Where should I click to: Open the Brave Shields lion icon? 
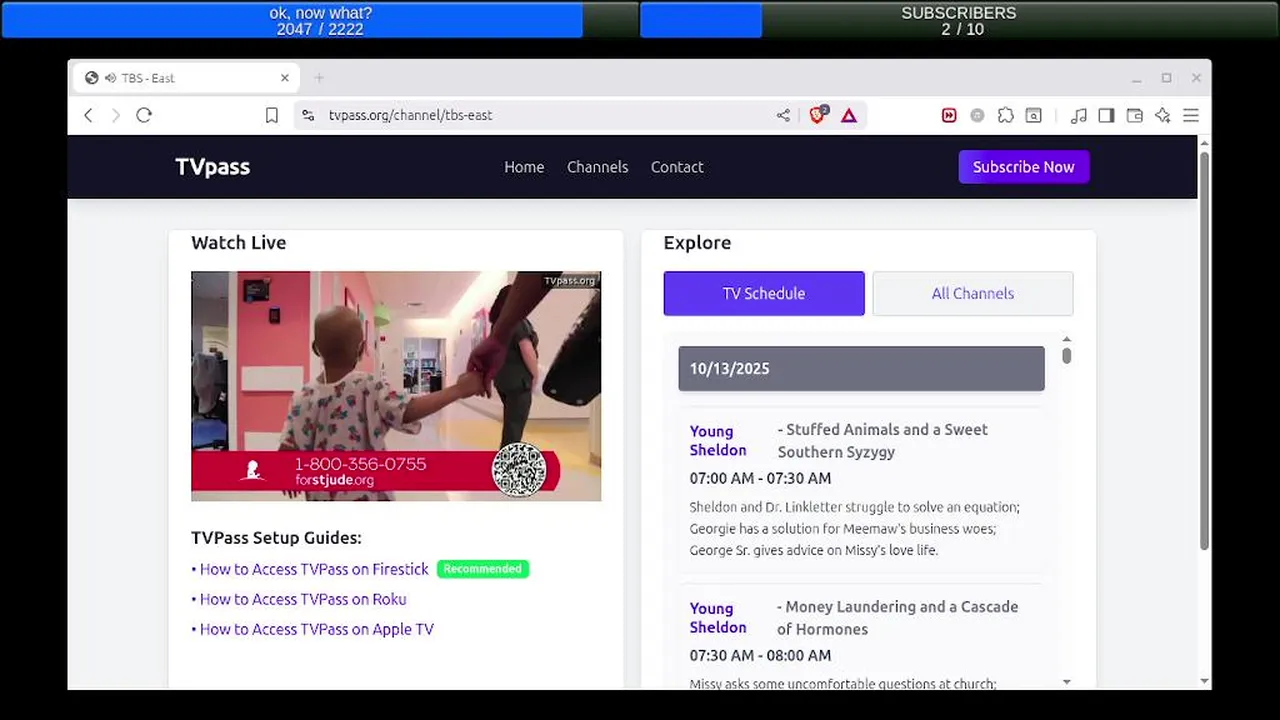point(817,115)
